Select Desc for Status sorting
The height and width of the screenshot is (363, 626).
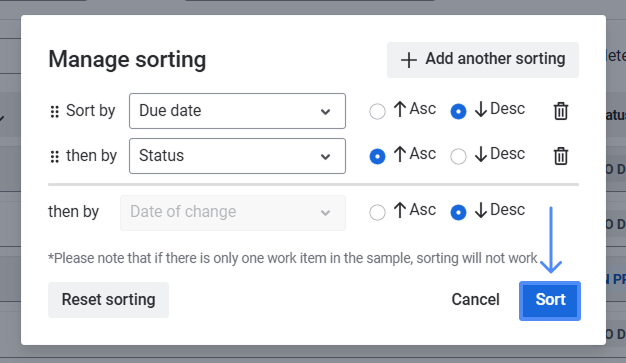(458, 156)
